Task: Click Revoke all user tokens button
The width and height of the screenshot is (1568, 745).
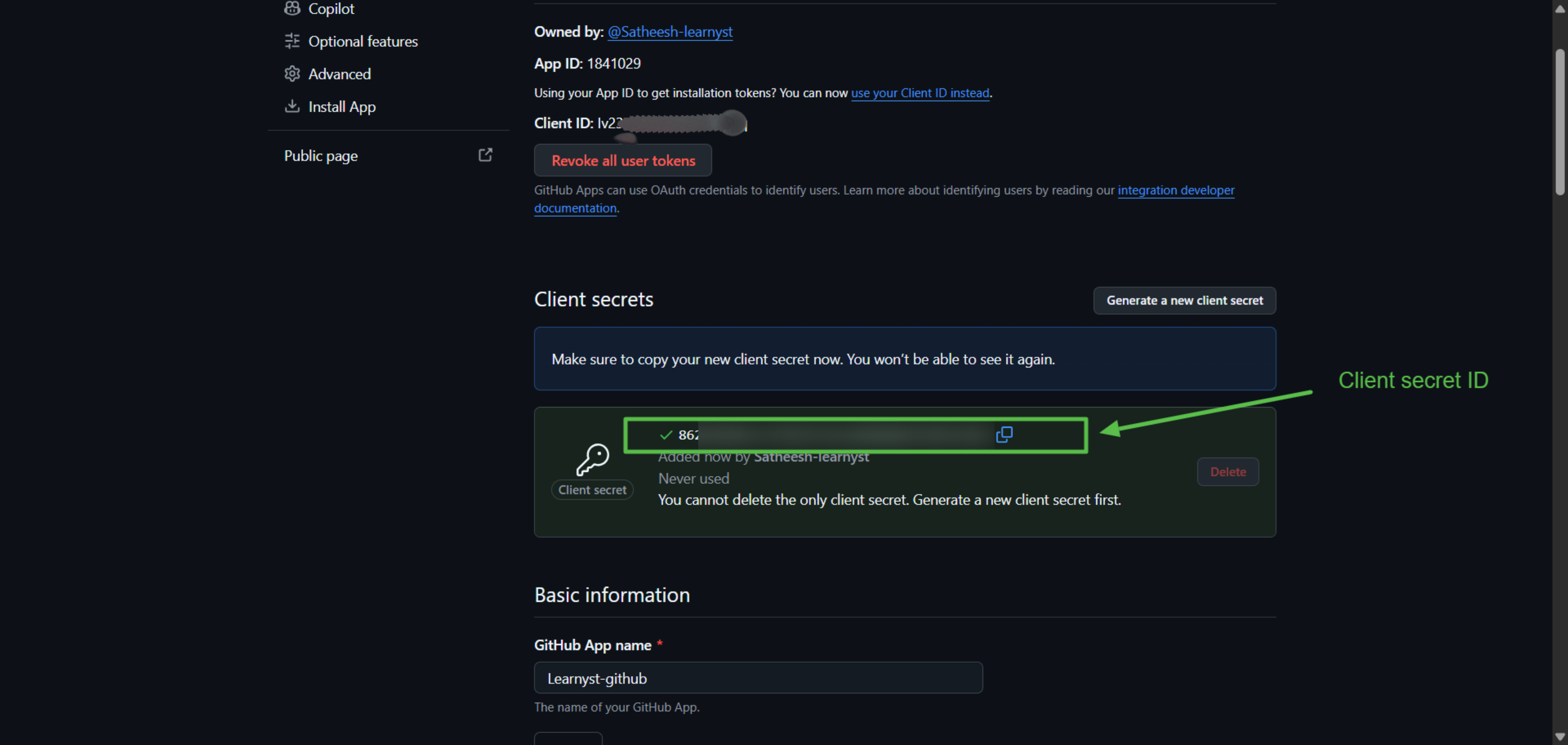Action: 623,160
